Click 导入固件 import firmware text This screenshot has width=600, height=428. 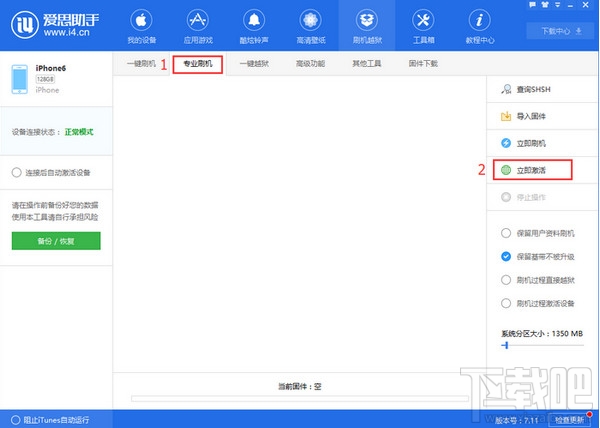[531, 116]
